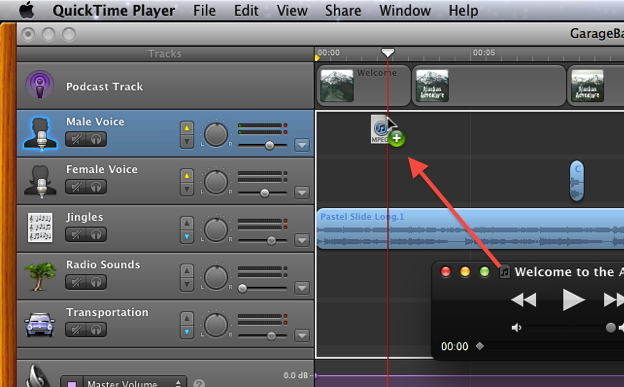Click the Male Voice pan knob
The image size is (624, 387).
tap(216, 135)
